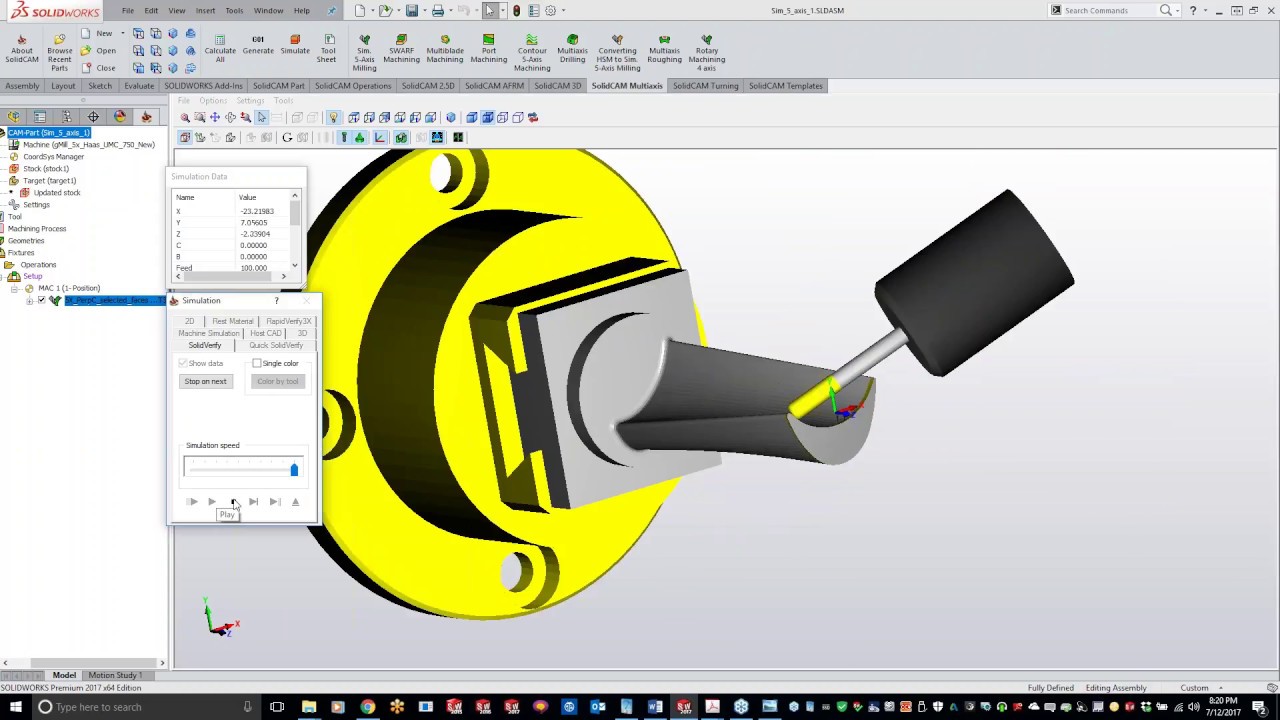1280x720 pixels.
Task: Toggle the Single color checkbox
Action: click(x=257, y=363)
